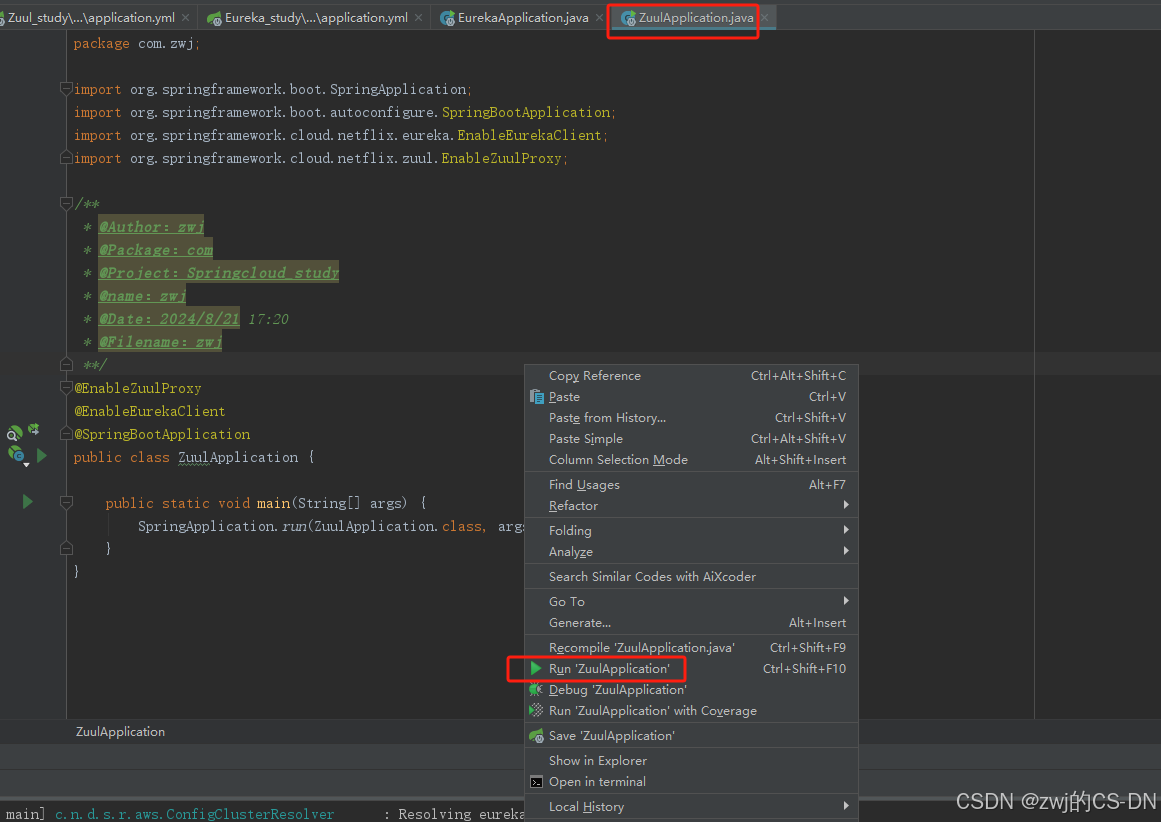Click the run gutter icon beside class ZuulApplication
This screenshot has width=1161, height=822.
[41, 456]
